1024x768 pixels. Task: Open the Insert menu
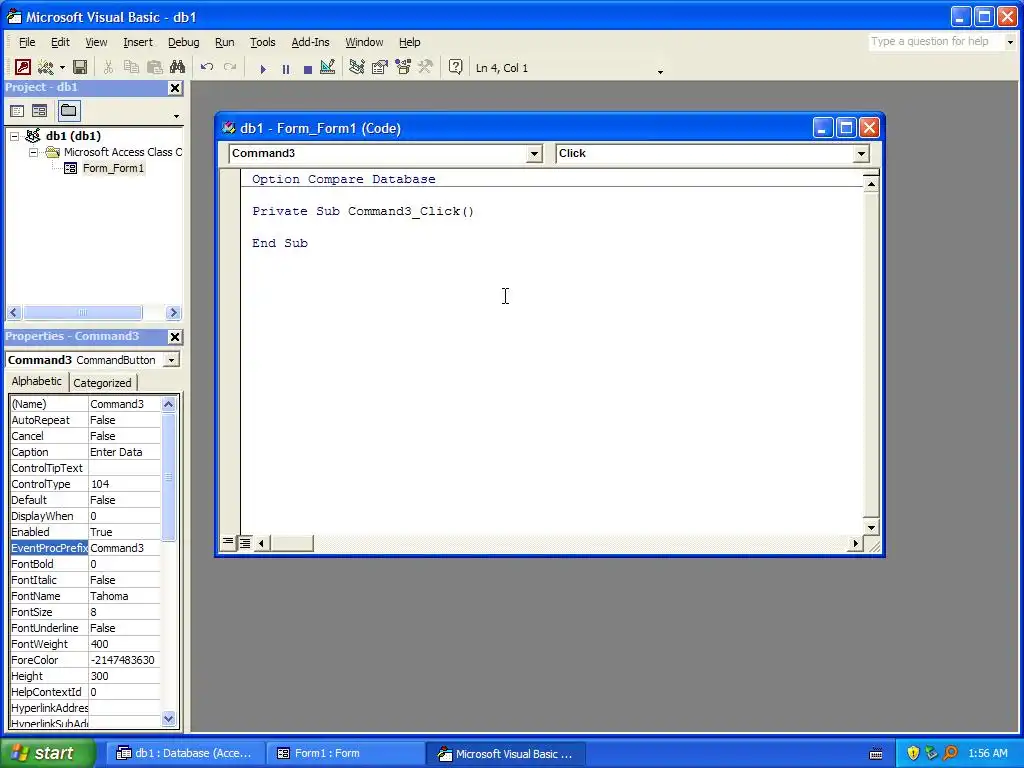pyautogui.click(x=138, y=42)
